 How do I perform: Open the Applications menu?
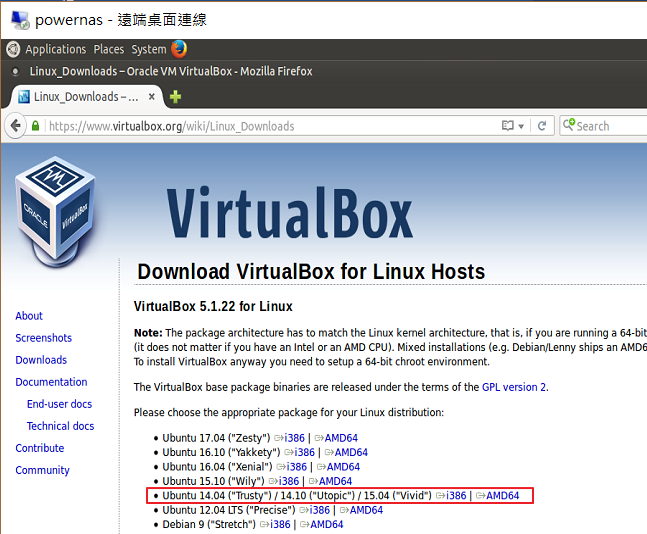pyautogui.click(x=56, y=50)
